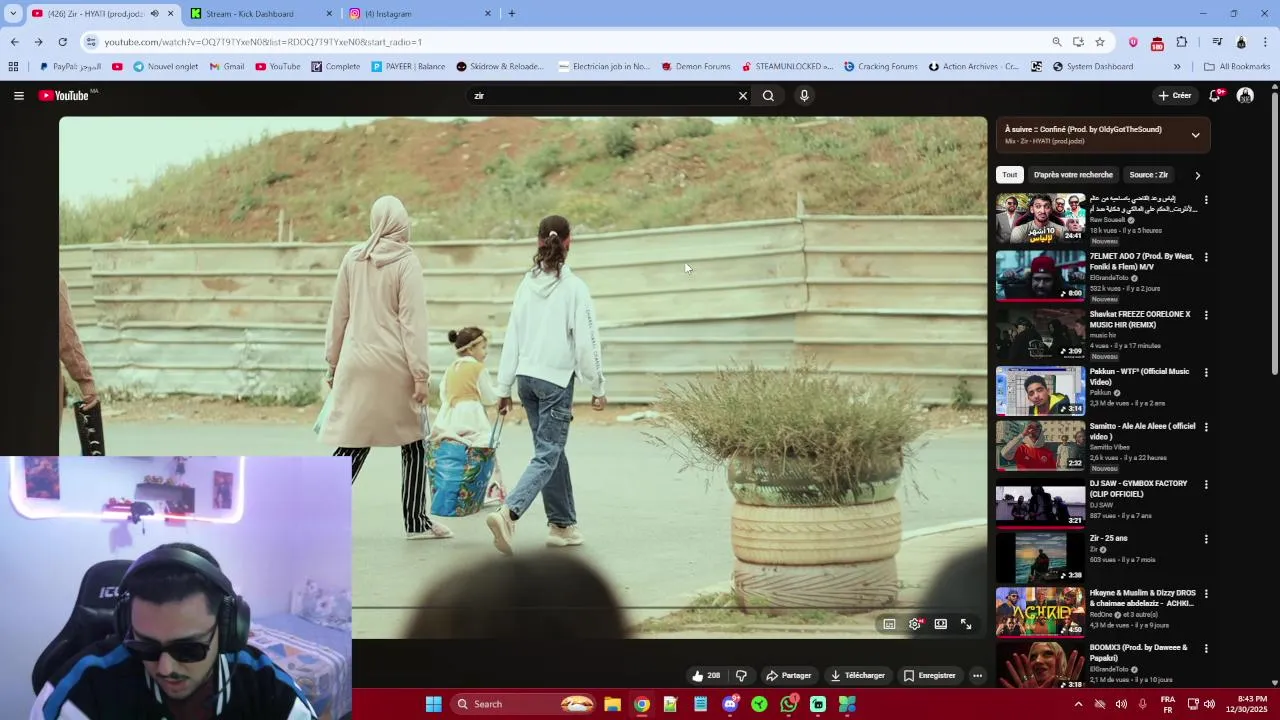1280x720 pixels.
Task: Open options for Samitto - Ale Ale video
Action: tap(1206, 427)
